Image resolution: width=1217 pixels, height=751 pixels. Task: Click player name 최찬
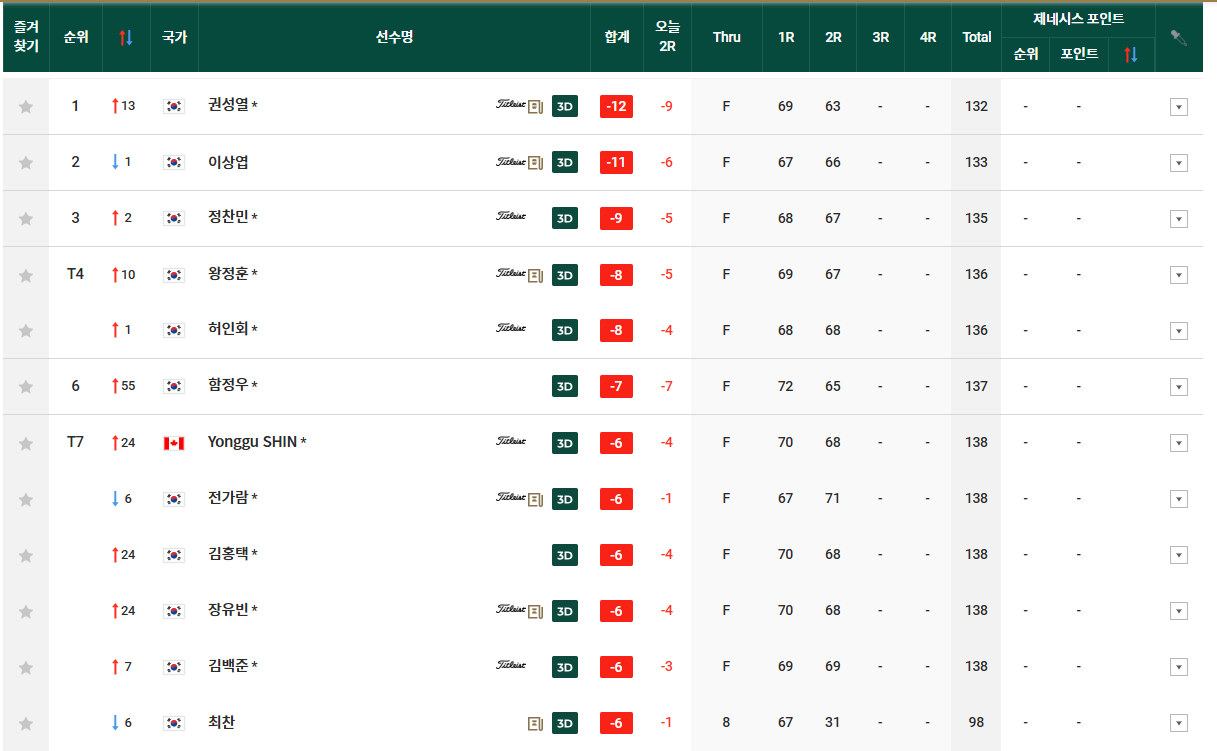tap(221, 721)
